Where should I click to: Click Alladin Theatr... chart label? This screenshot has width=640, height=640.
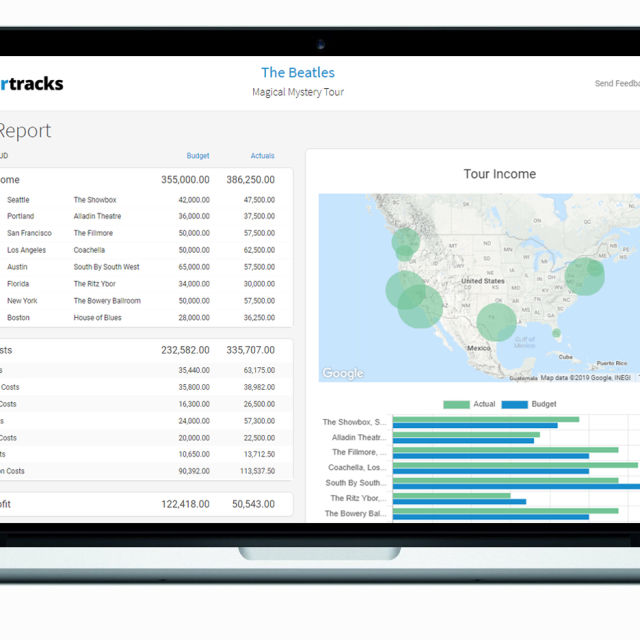coord(359,438)
